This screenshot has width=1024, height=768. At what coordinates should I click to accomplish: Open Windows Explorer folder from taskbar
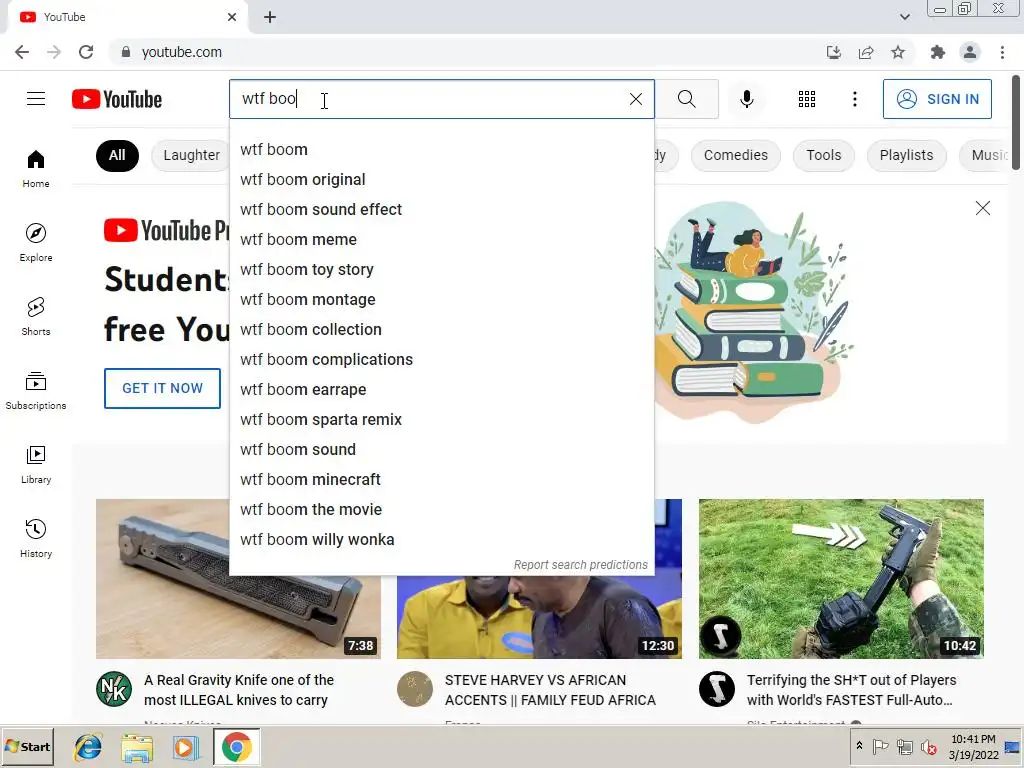(x=136, y=748)
